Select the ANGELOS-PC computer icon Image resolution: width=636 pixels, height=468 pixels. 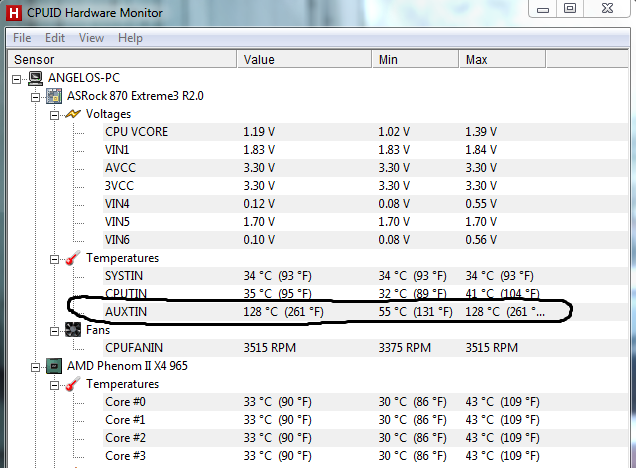click(35, 78)
